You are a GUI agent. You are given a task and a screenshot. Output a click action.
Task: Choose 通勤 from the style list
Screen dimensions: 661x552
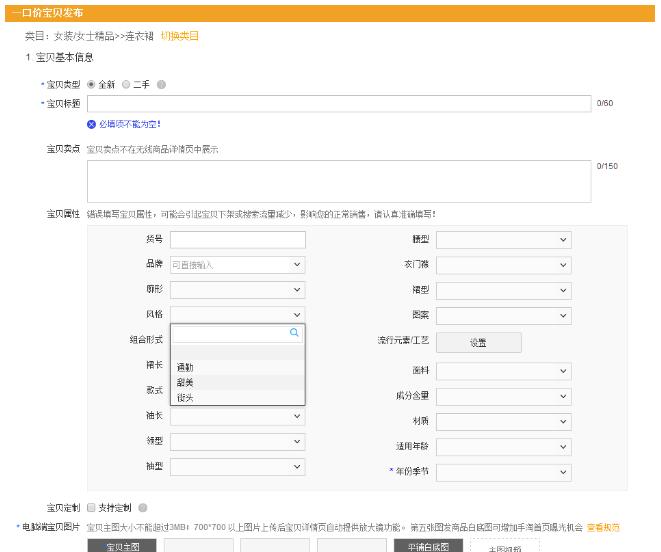(x=186, y=367)
